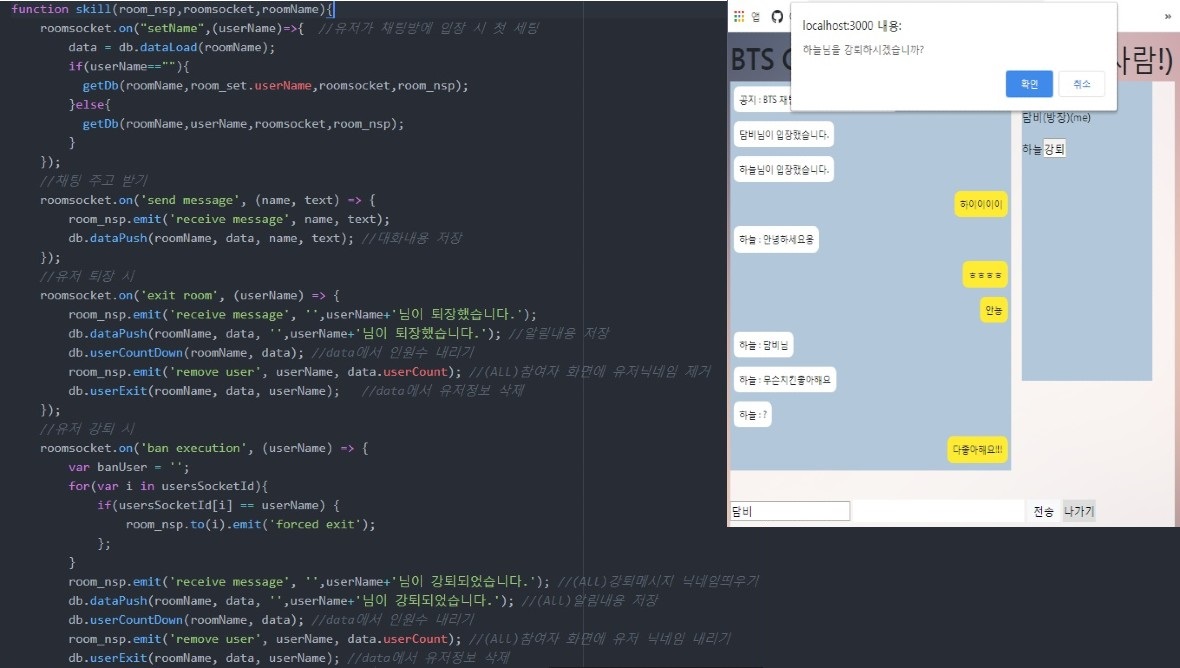Expand the bookmarks overflow chevron
Image resolution: width=1180 pixels, height=668 pixels.
pyautogui.click(x=1167, y=17)
